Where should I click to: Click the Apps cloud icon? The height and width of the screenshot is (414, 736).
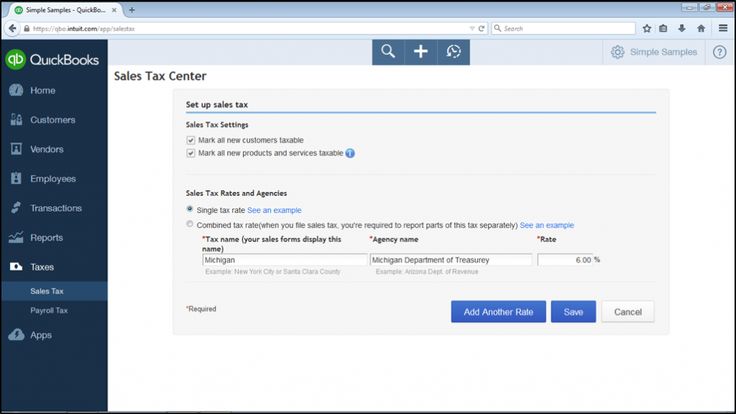pyautogui.click(x=16, y=335)
